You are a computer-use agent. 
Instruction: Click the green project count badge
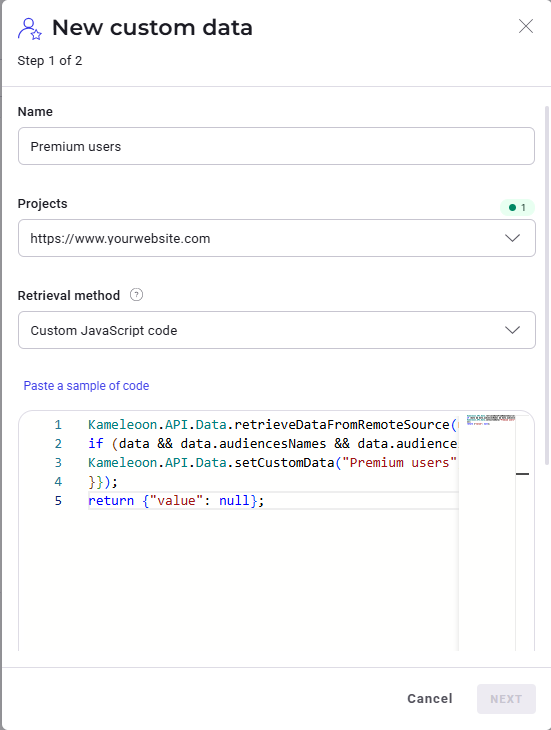coord(517,208)
